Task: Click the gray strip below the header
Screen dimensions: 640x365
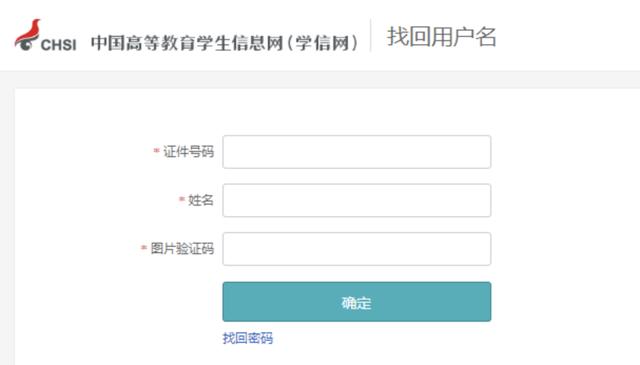Action: tap(320, 79)
